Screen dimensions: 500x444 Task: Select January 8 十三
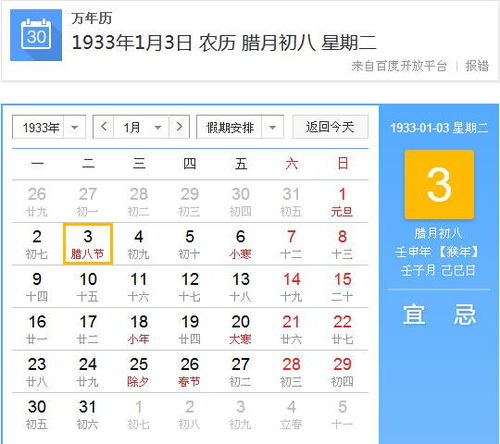click(x=342, y=244)
